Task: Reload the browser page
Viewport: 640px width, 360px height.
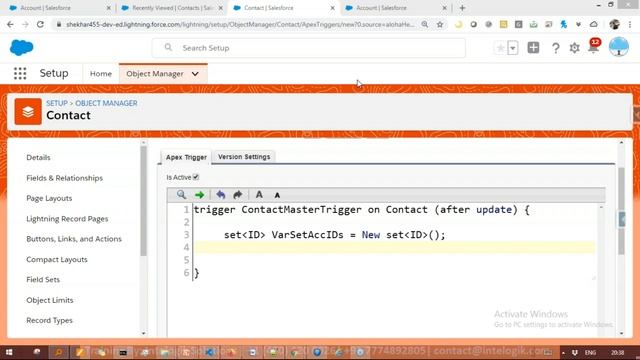Action: click(x=40, y=24)
